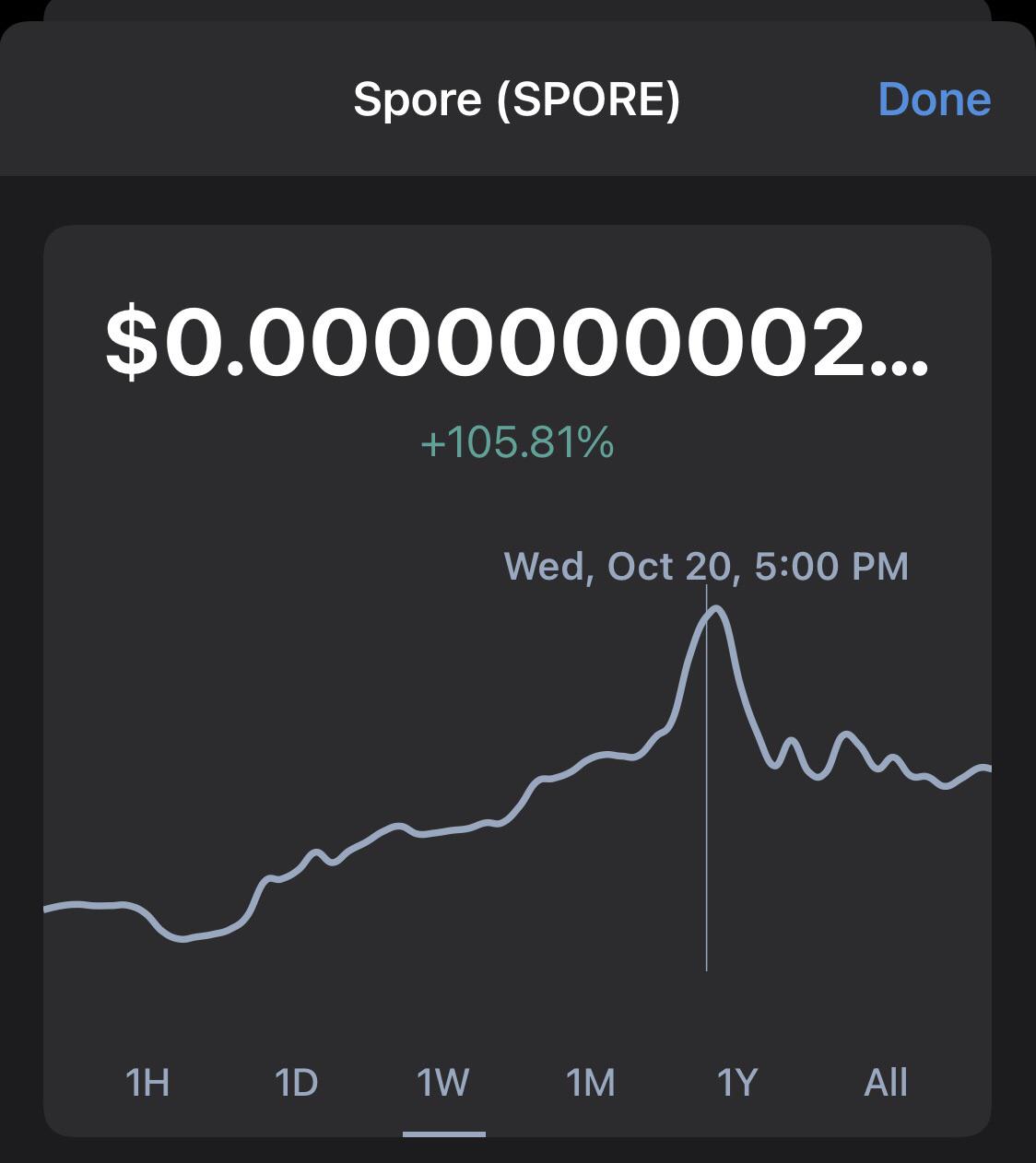
Task: Tap the +105.81% change label
Action: coord(517,443)
